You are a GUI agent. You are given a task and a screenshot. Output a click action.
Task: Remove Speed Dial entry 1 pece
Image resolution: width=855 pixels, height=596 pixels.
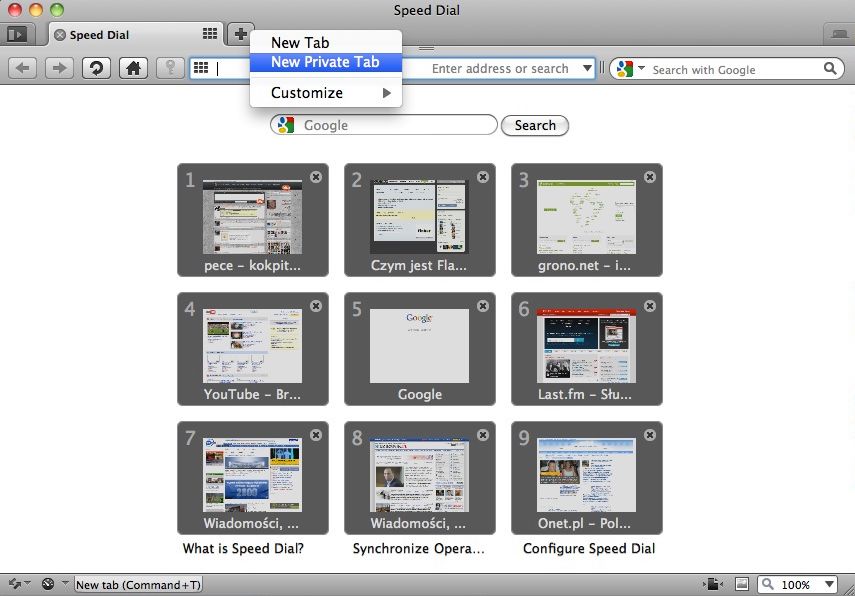[316, 177]
